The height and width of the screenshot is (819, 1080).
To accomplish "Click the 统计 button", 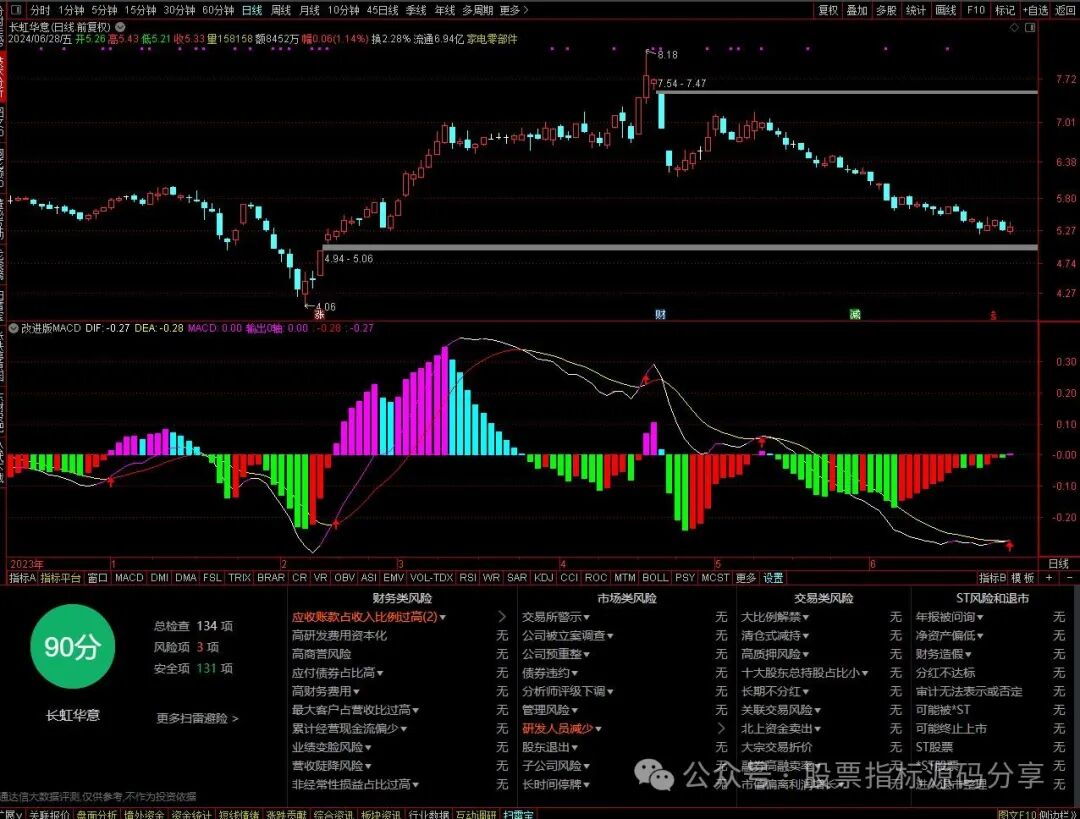I will (915, 10).
